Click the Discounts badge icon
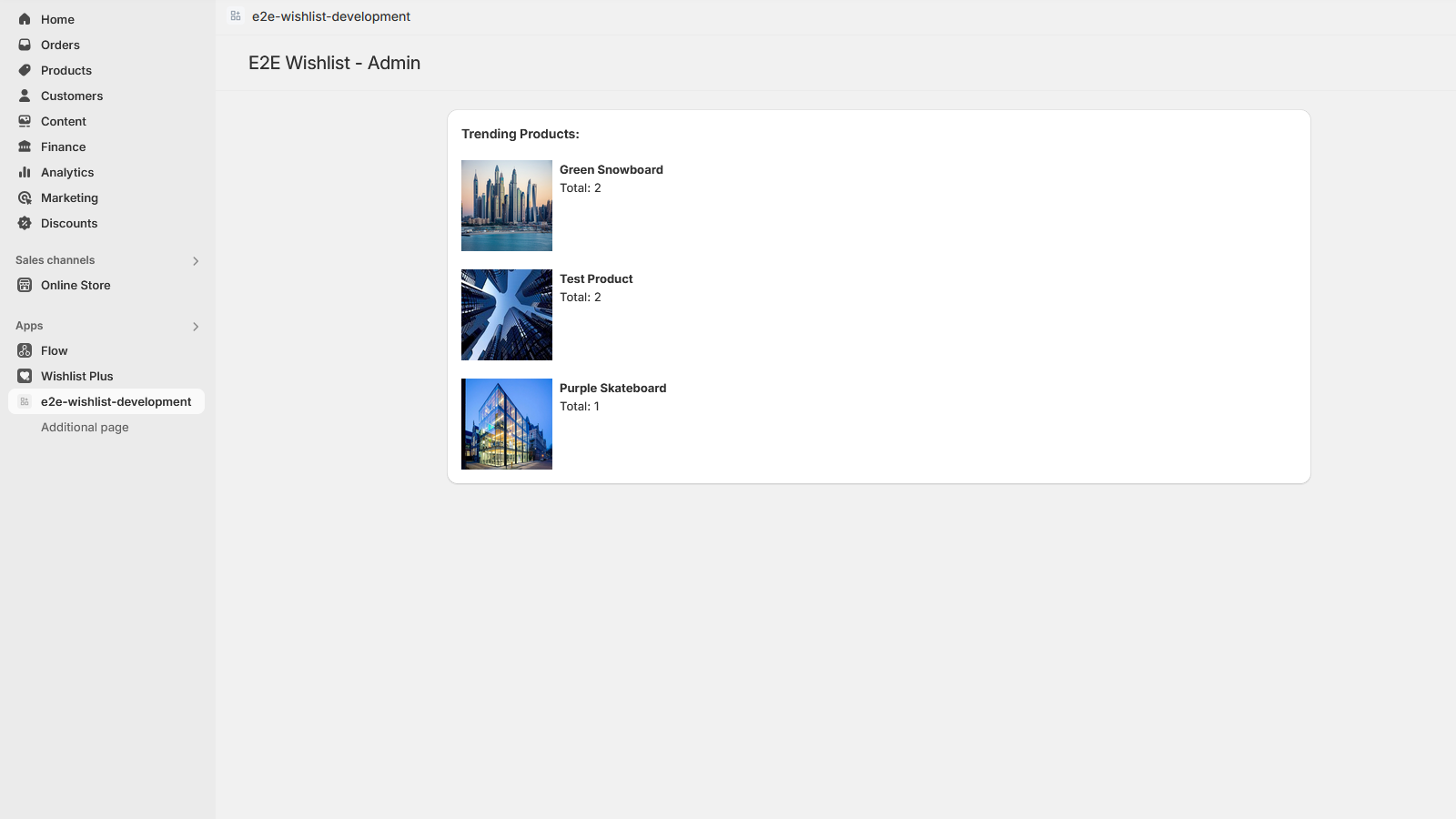The height and width of the screenshot is (819, 1456). point(25,223)
